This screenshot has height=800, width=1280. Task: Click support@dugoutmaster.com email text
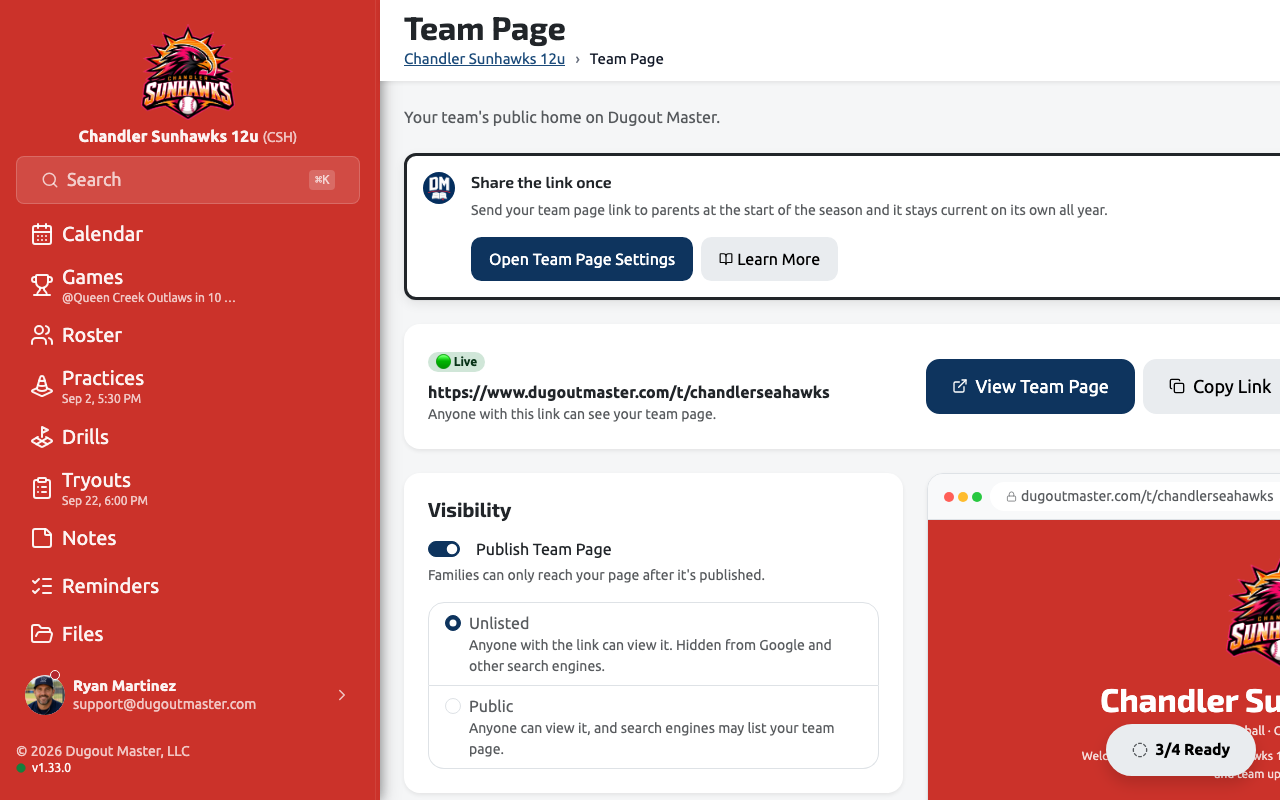point(164,704)
